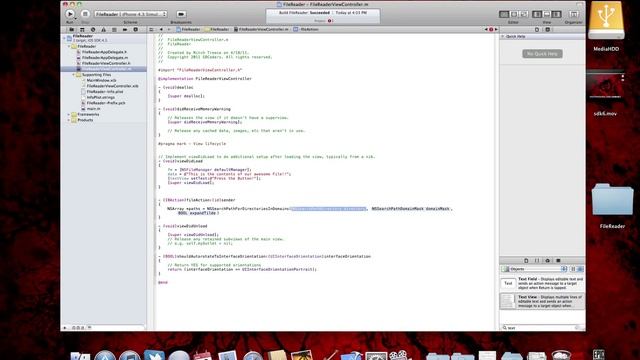The image size is (640, 360).
Task: Switch to Version editor
Action: [x=524, y=14]
